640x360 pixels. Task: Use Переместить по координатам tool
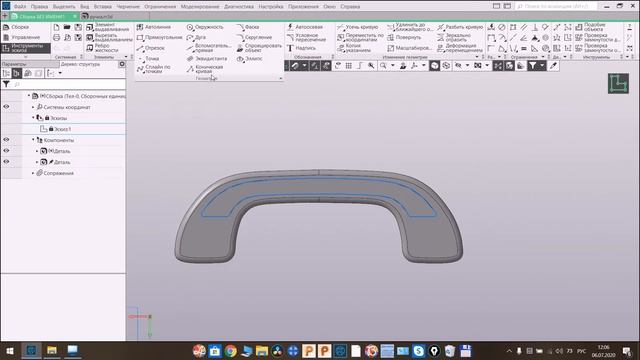pos(360,38)
